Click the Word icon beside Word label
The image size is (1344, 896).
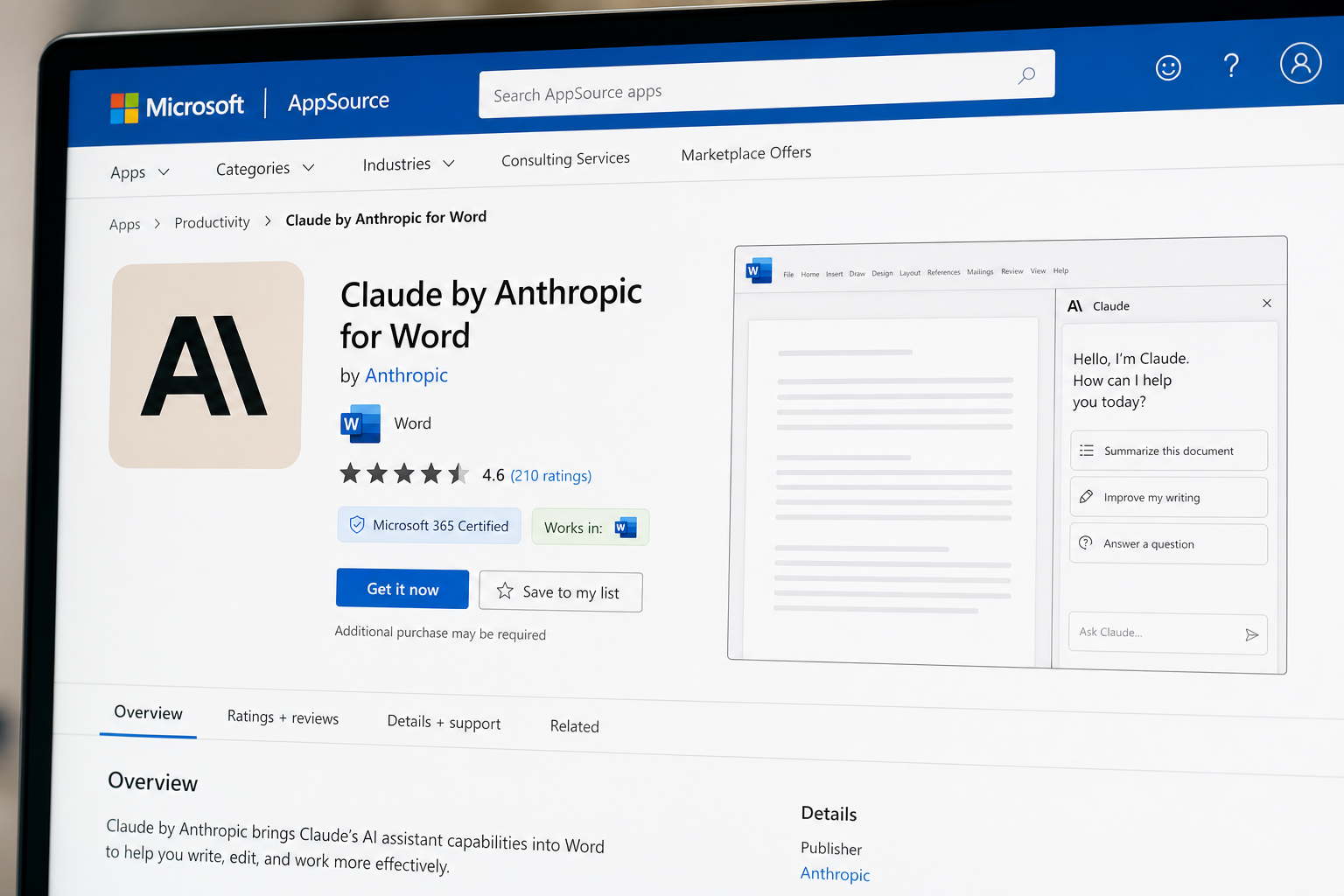[x=360, y=423]
